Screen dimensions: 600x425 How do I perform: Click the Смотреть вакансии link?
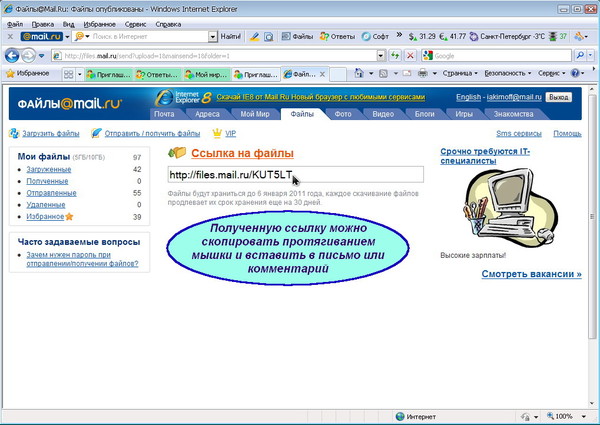click(532, 274)
